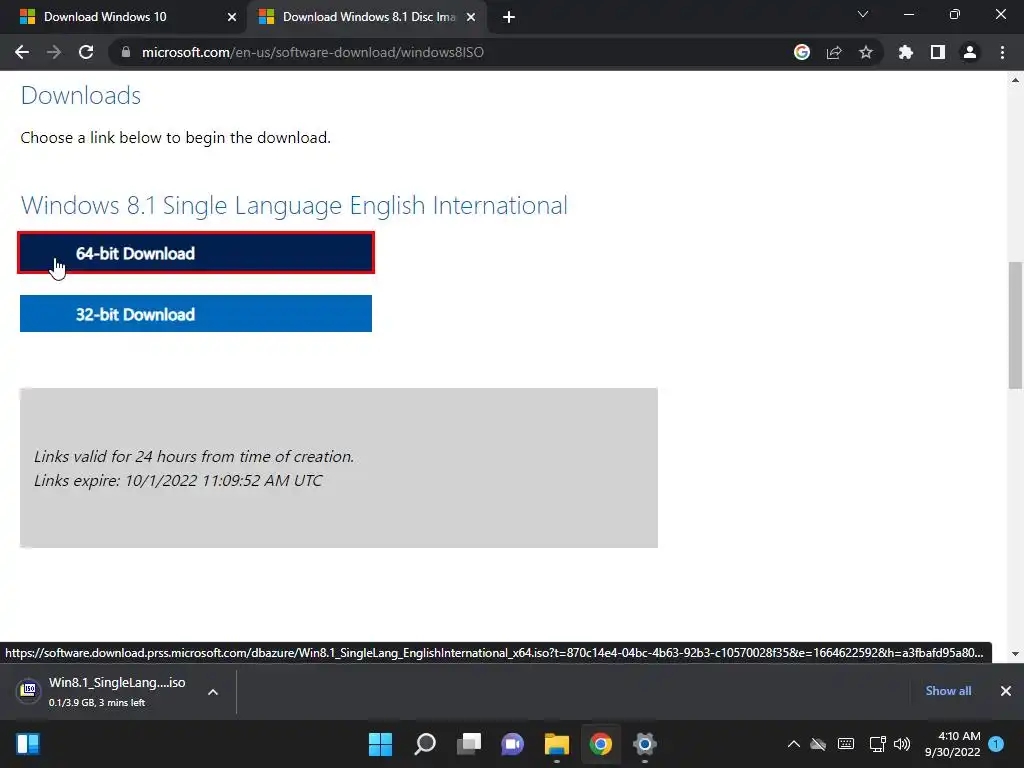Screen dimensions: 1024x768
Task: Click the page vertical scrollbar thumb
Action: 1015,325
